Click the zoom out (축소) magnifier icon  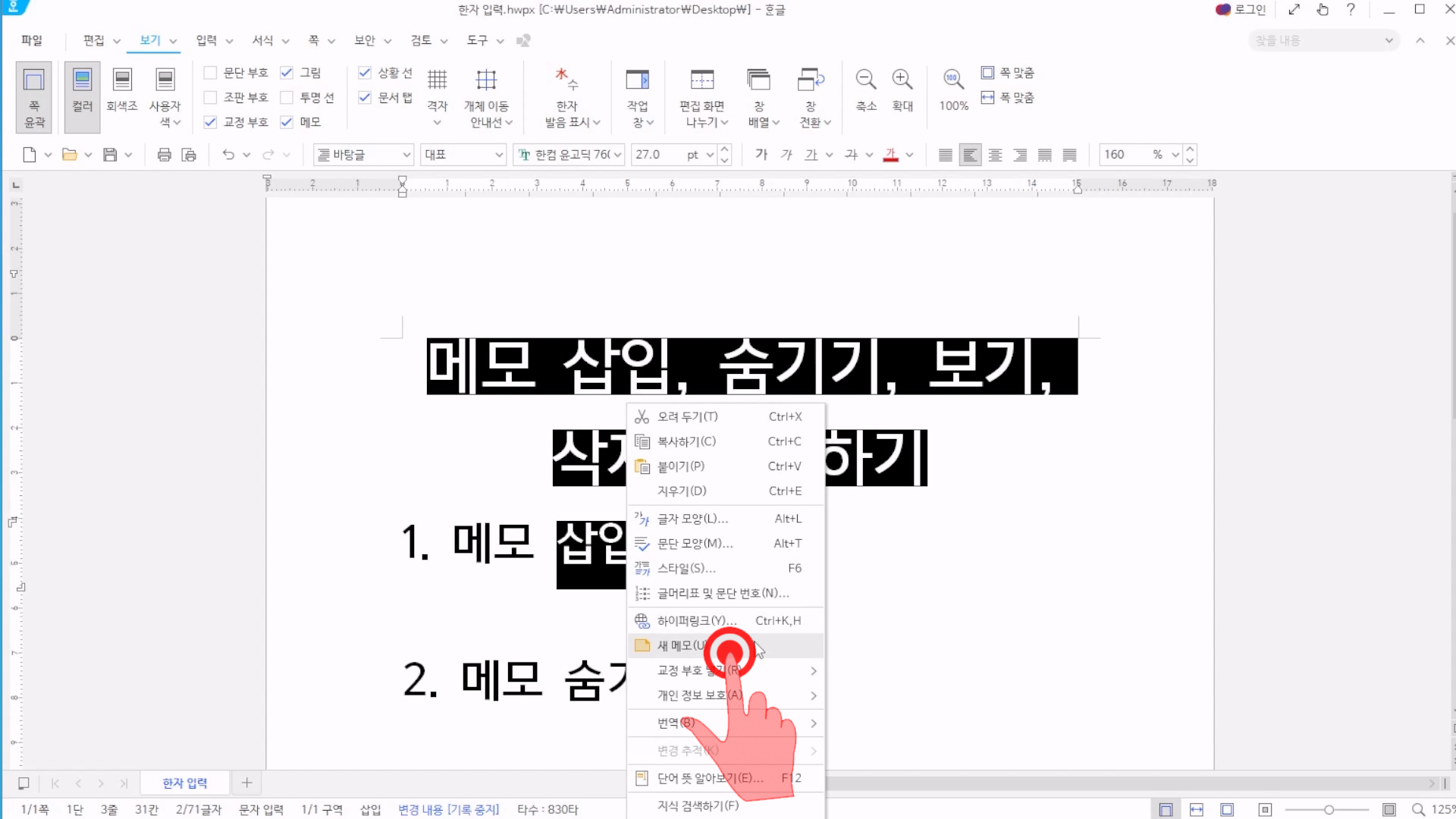(865, 80)
